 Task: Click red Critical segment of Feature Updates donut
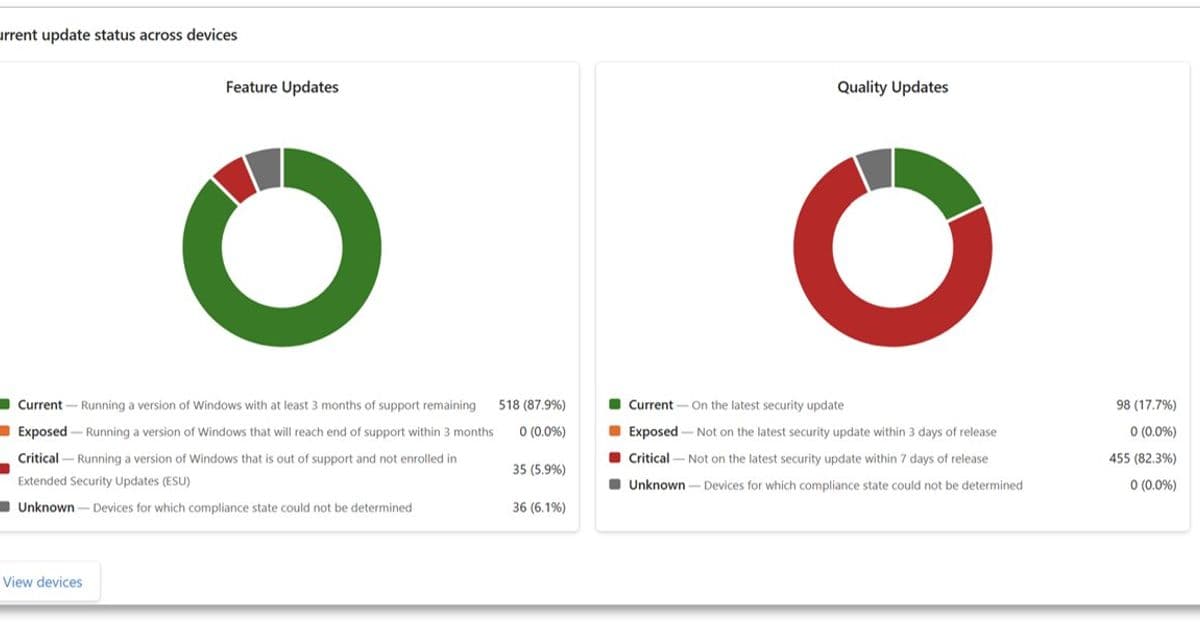pos(235,179)
